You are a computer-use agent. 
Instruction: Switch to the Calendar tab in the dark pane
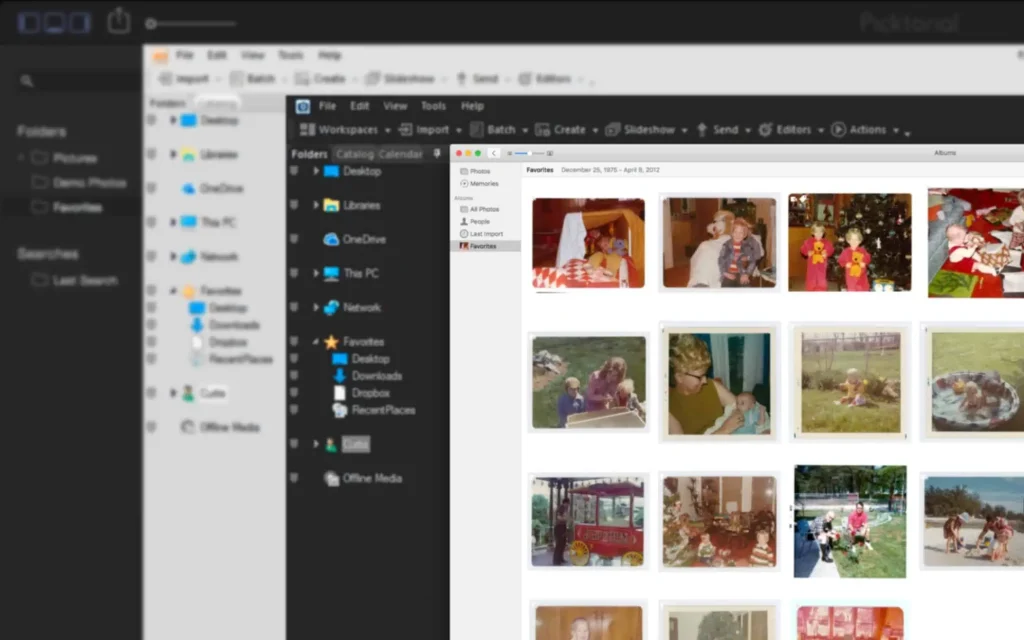[x=400, y=154]
